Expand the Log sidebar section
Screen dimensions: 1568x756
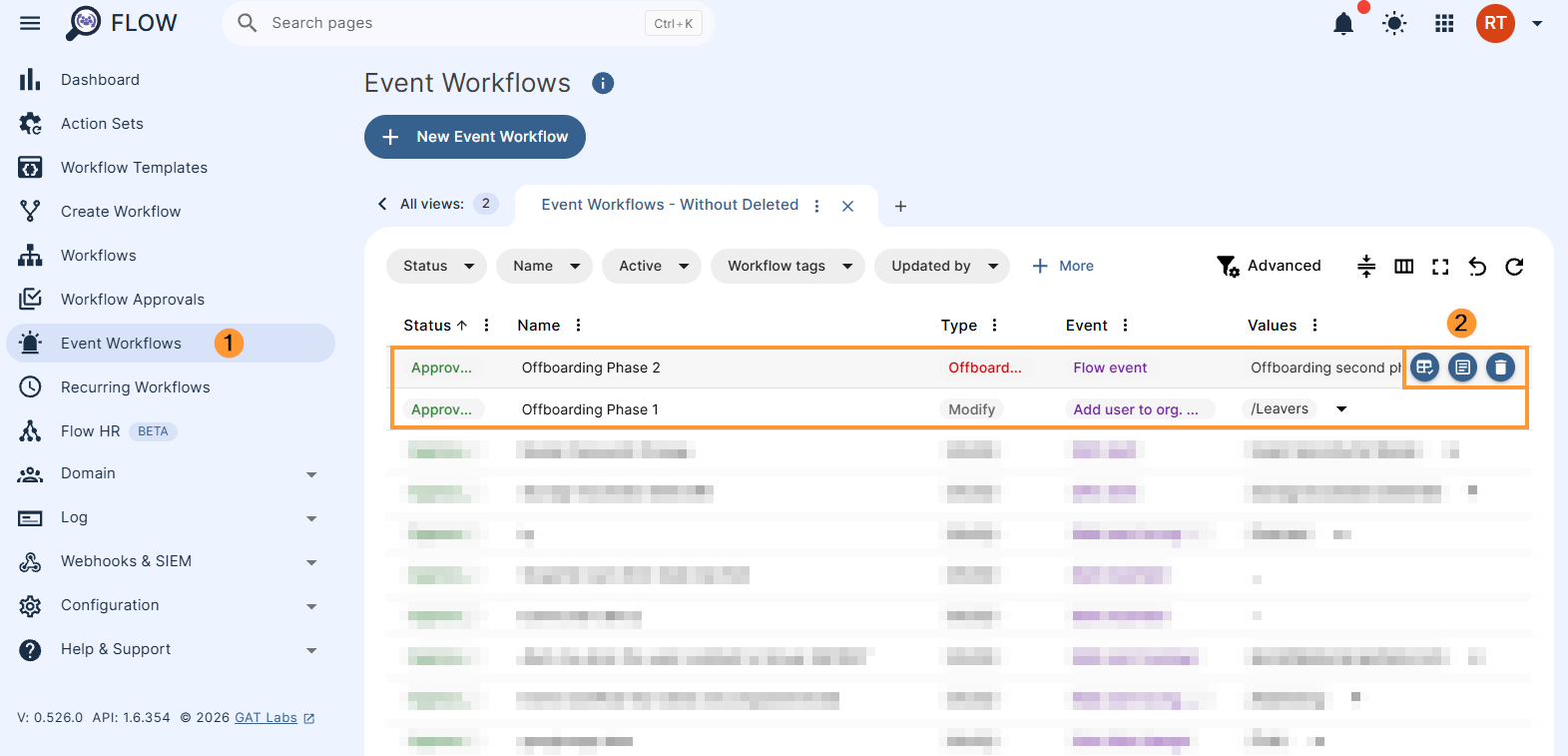(x=171, y=517)
